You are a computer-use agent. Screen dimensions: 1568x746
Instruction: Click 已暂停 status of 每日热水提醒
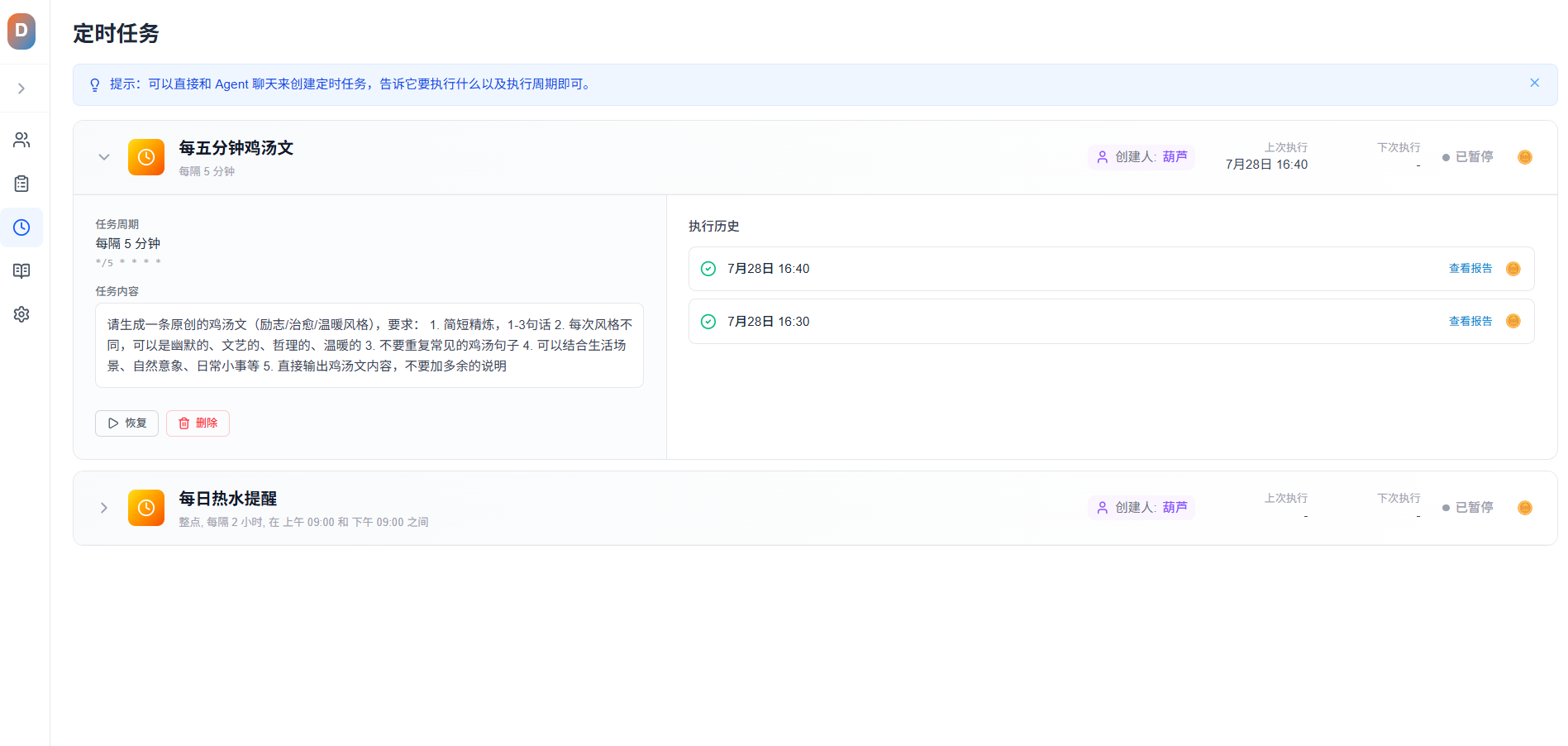coord(1468,508)
